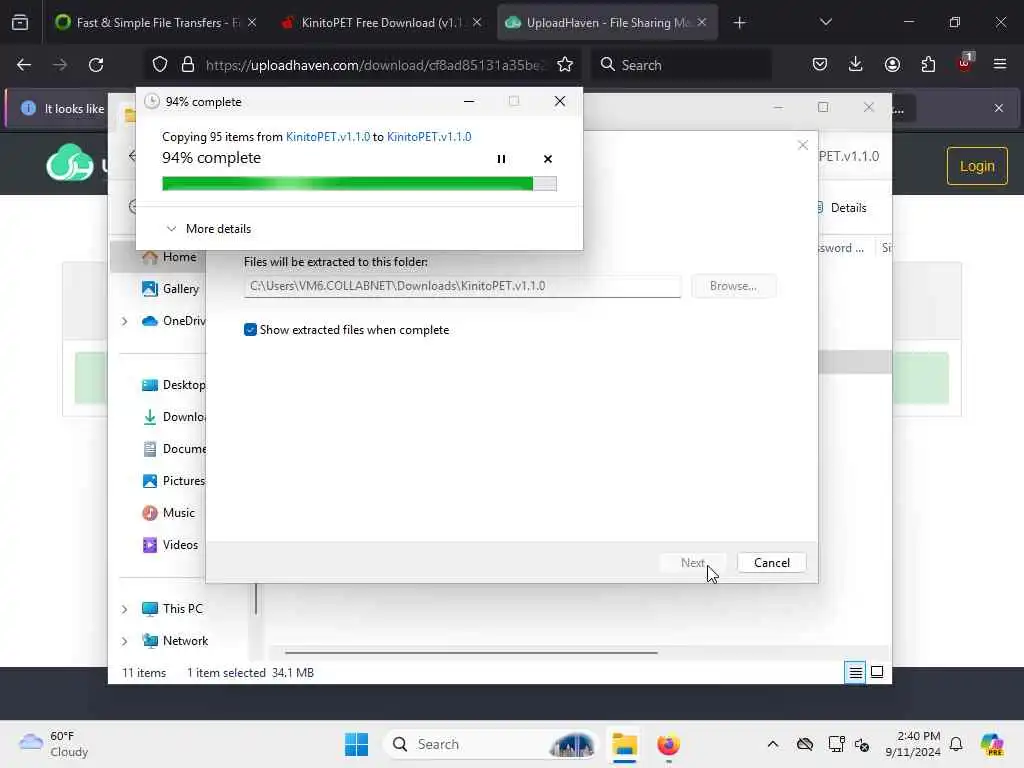The image size is (1024, 768).
Task: Open the Firefox application menu
Action: [1000, 65]
